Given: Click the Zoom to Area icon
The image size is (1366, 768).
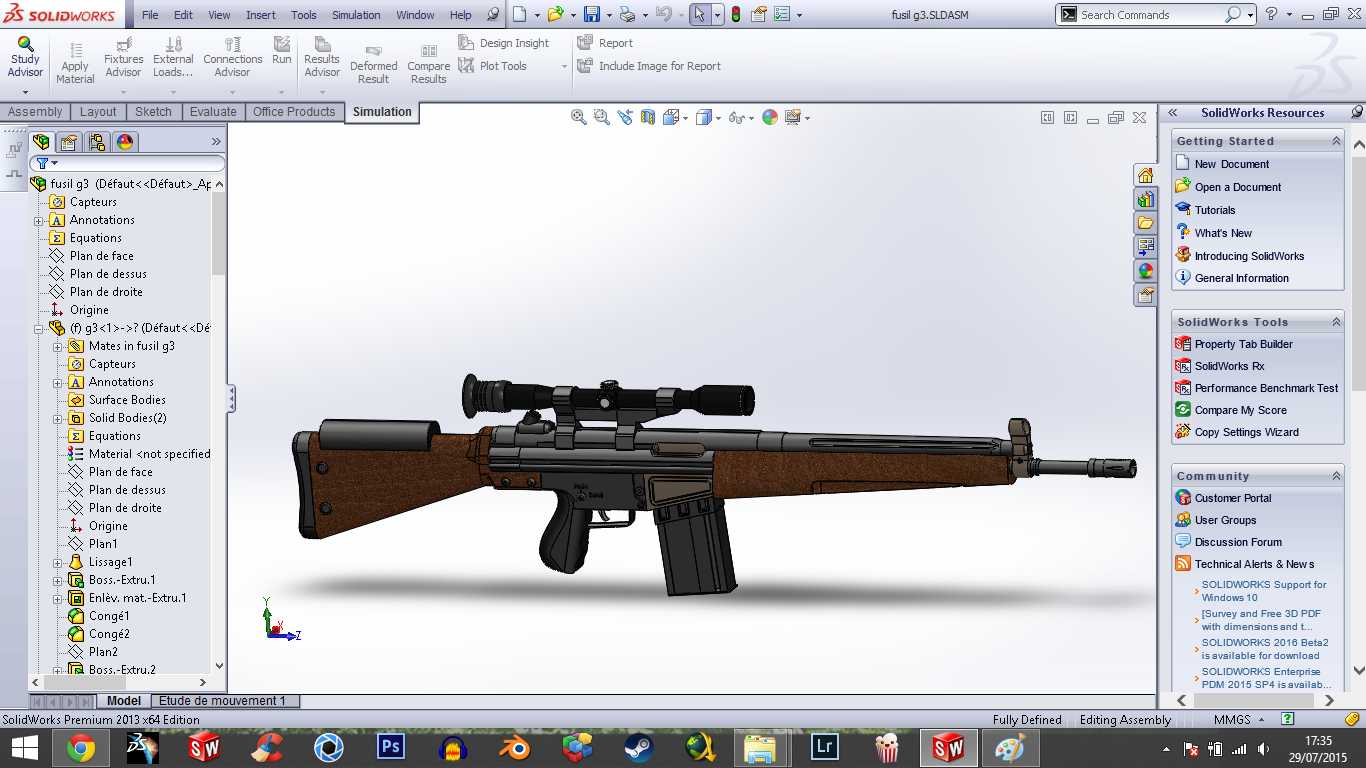Looking at the screenshot, I should tap(602, 117).
